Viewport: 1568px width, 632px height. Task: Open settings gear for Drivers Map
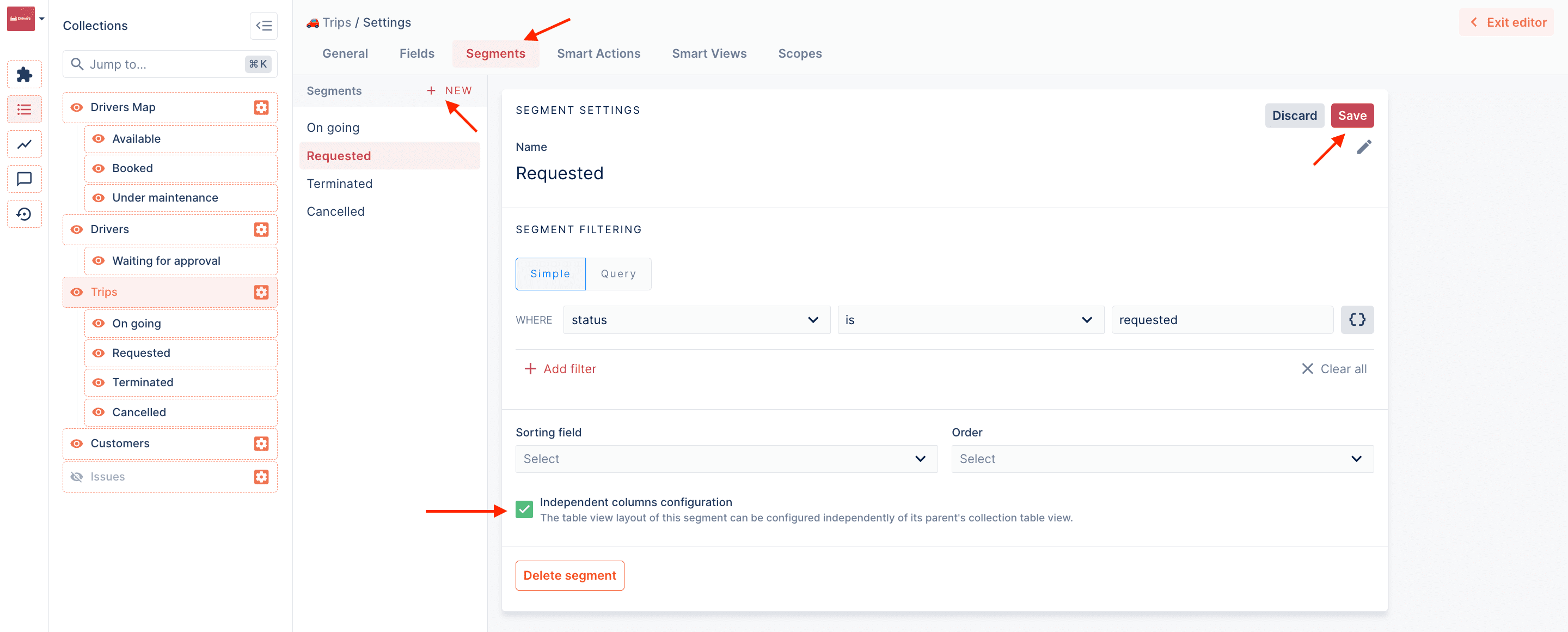pos(261,107)
